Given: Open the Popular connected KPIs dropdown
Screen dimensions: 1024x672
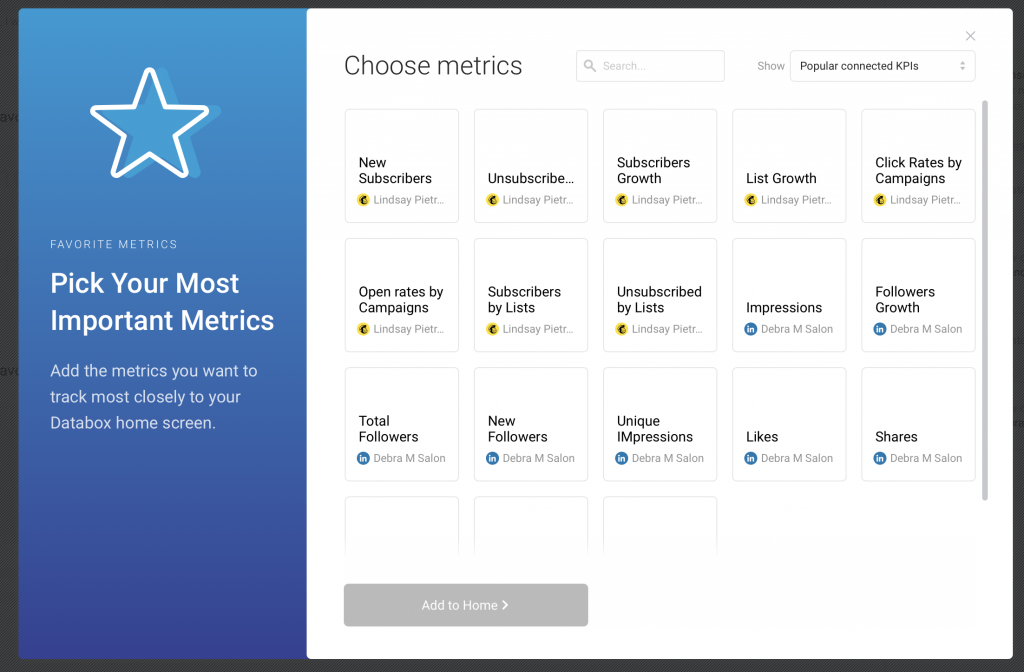Looking at the screenshot, I should click(x=882, y=66).
